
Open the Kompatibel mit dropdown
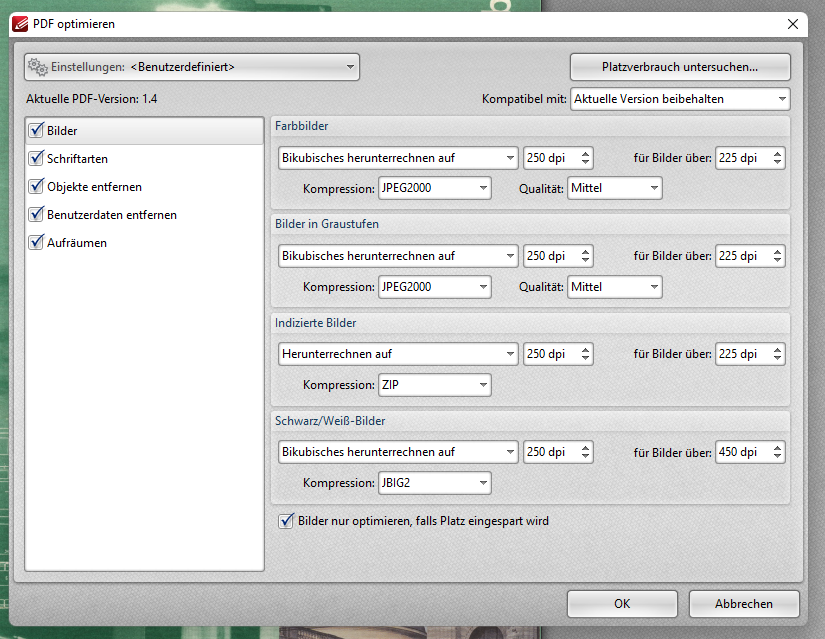coord(680,99)
